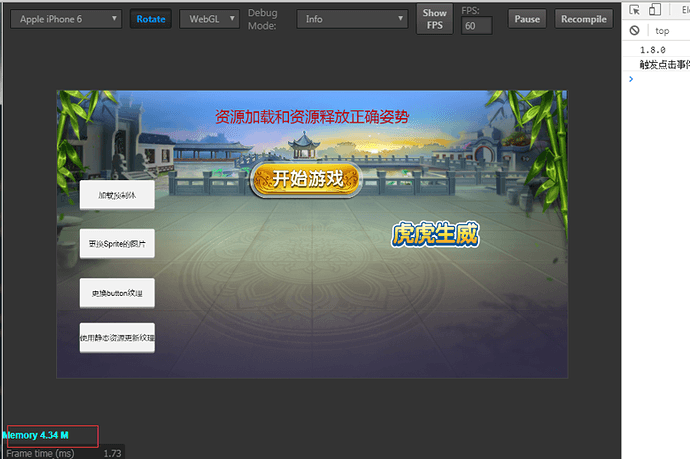
Task: Click the console prompt arrow
Action: (x=631, y=79)
